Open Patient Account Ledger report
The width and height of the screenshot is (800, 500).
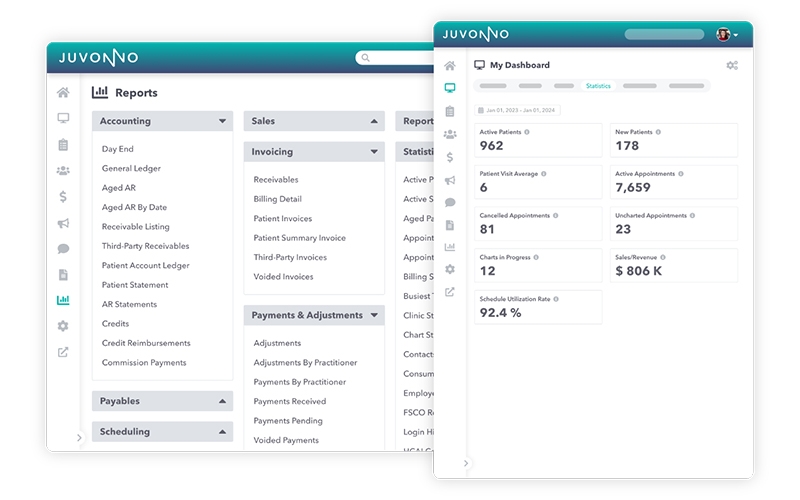[145, 265]
